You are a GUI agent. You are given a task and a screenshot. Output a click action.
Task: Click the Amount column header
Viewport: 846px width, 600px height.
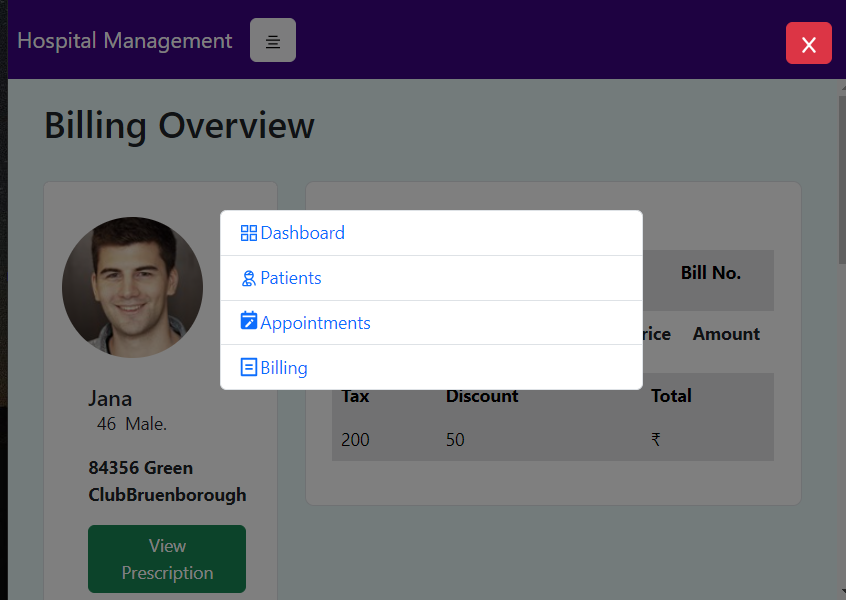[726, 334]
